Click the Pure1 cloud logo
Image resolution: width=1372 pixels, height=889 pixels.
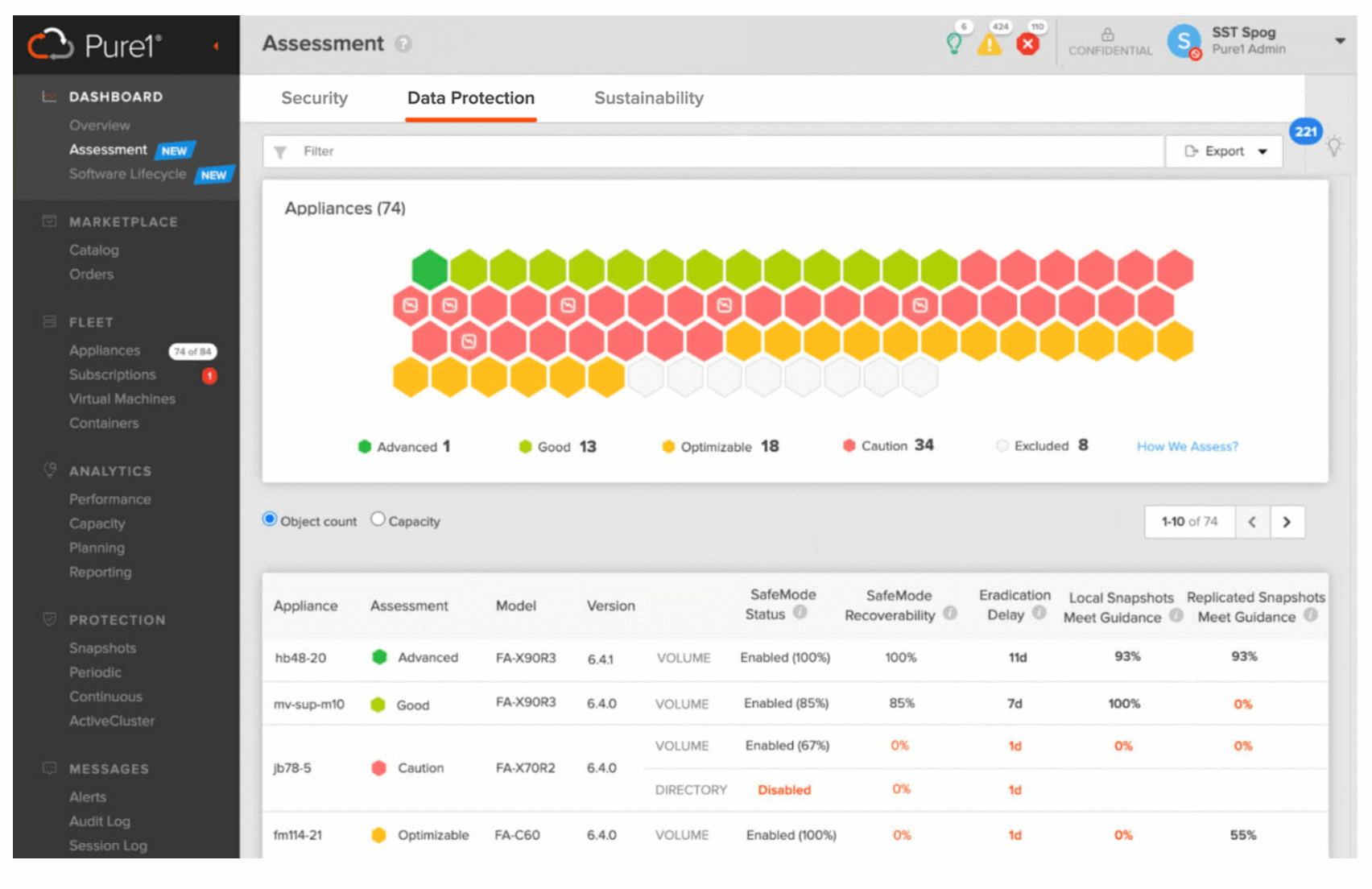pos(51,44)
